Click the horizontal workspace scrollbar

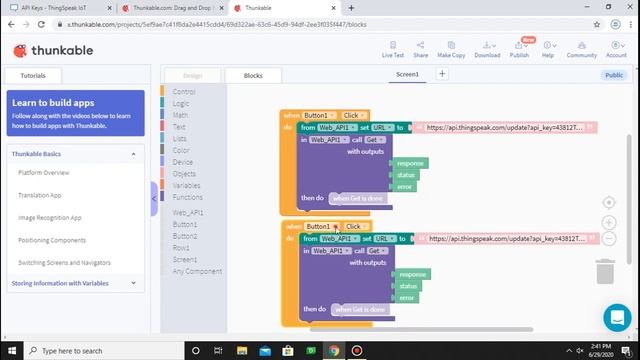pos(421,329)
